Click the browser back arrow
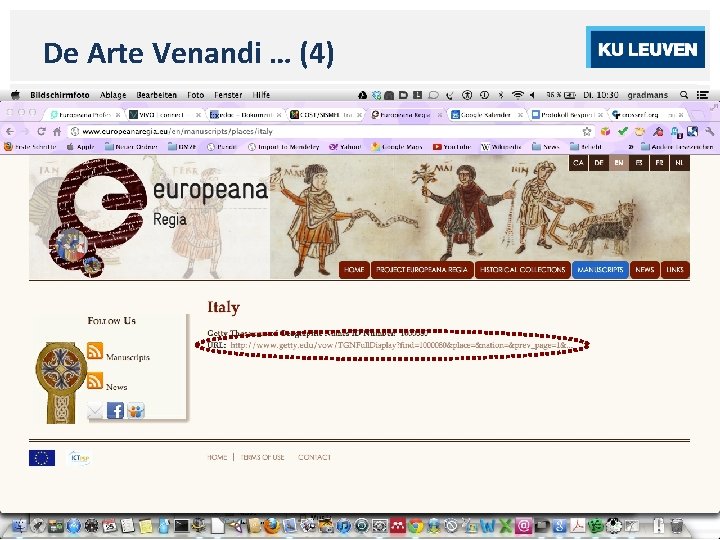The height and width of the screenshot is (540, 720). coord(10,132)
